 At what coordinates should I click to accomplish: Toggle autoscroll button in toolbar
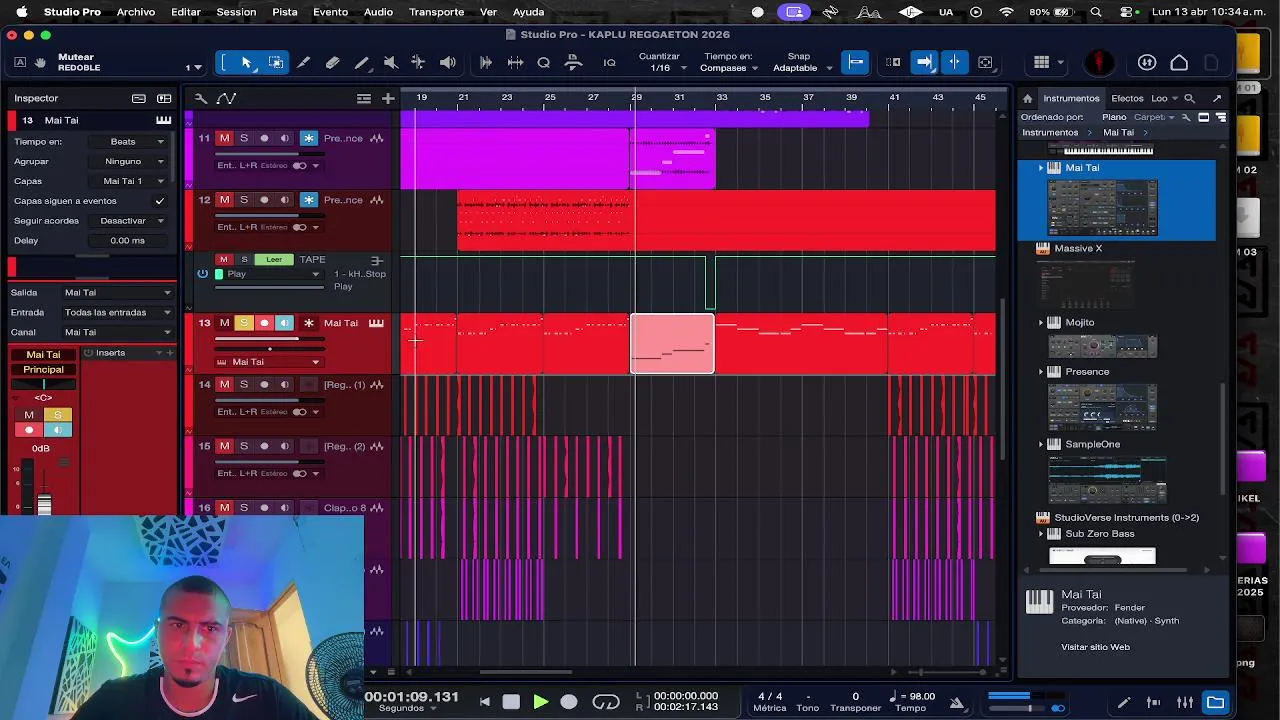pyautogui.click(x=924, y=62)
